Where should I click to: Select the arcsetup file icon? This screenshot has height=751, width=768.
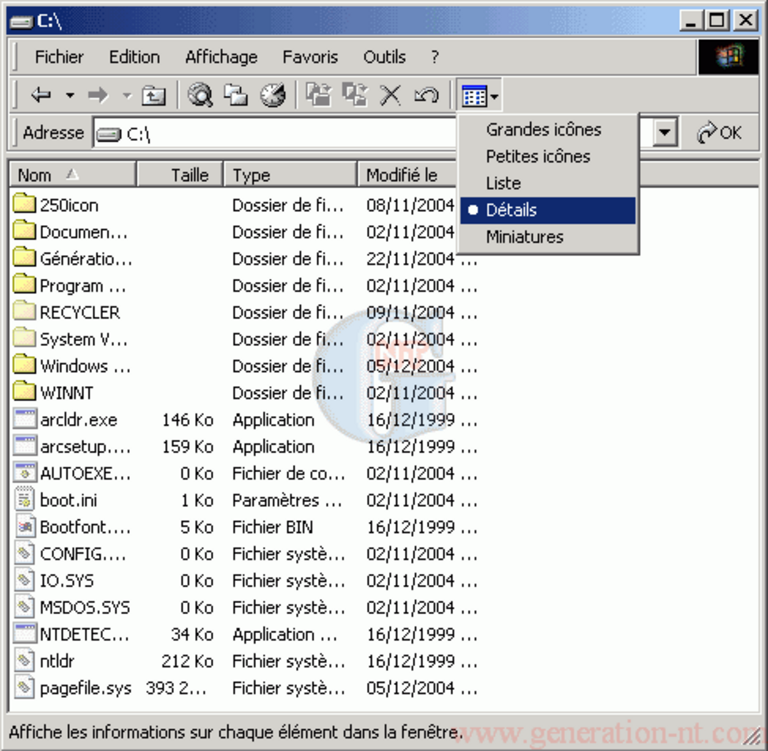click(24, 446)
